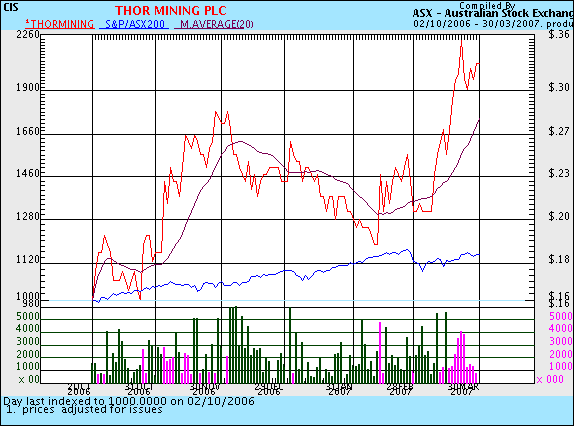The height and width of the screenshot is (426, 574).
Task: Click the $.30 right axis price
Action: 559,87
